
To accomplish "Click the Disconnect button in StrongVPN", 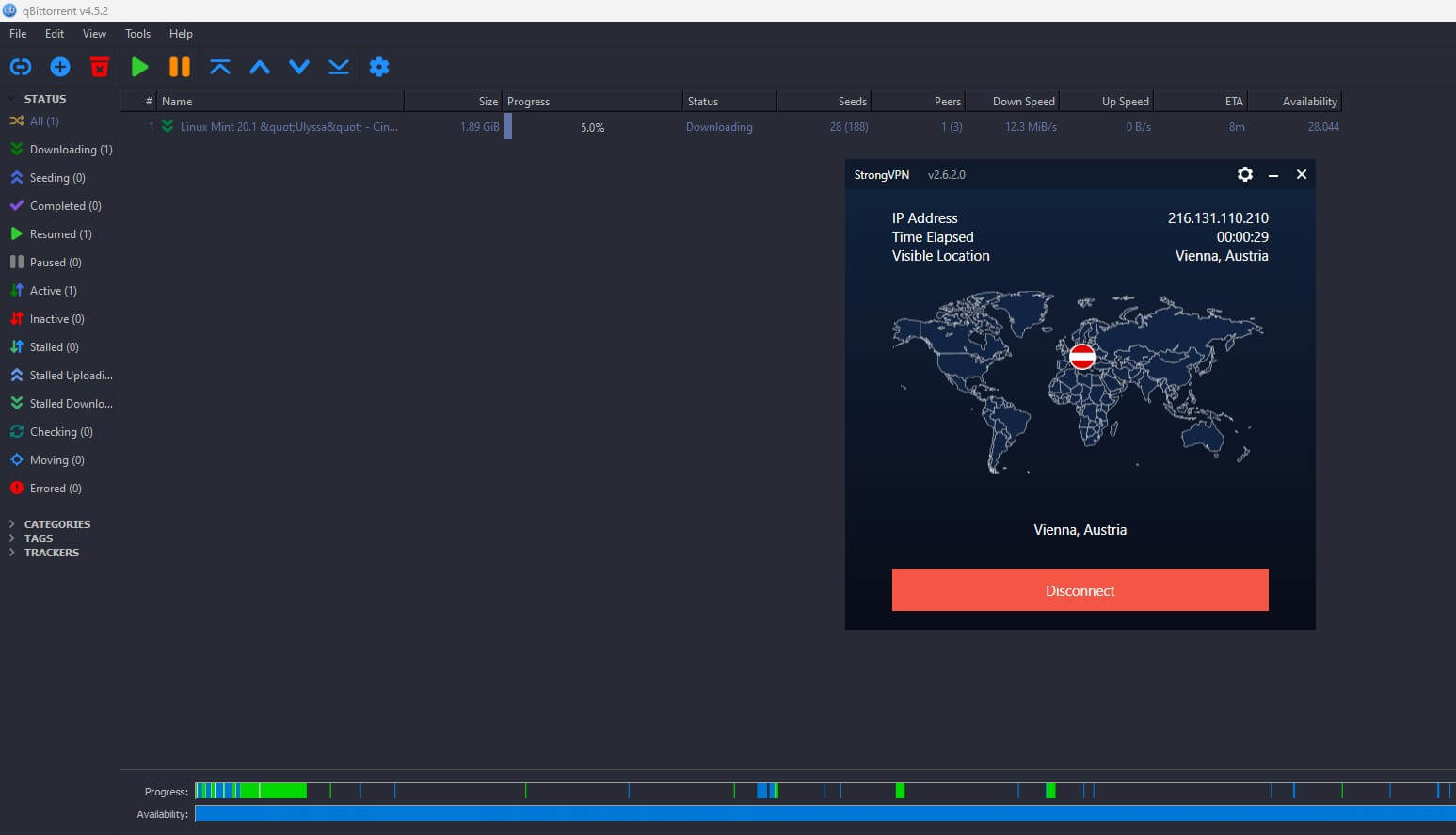I will coord(1080,590).
